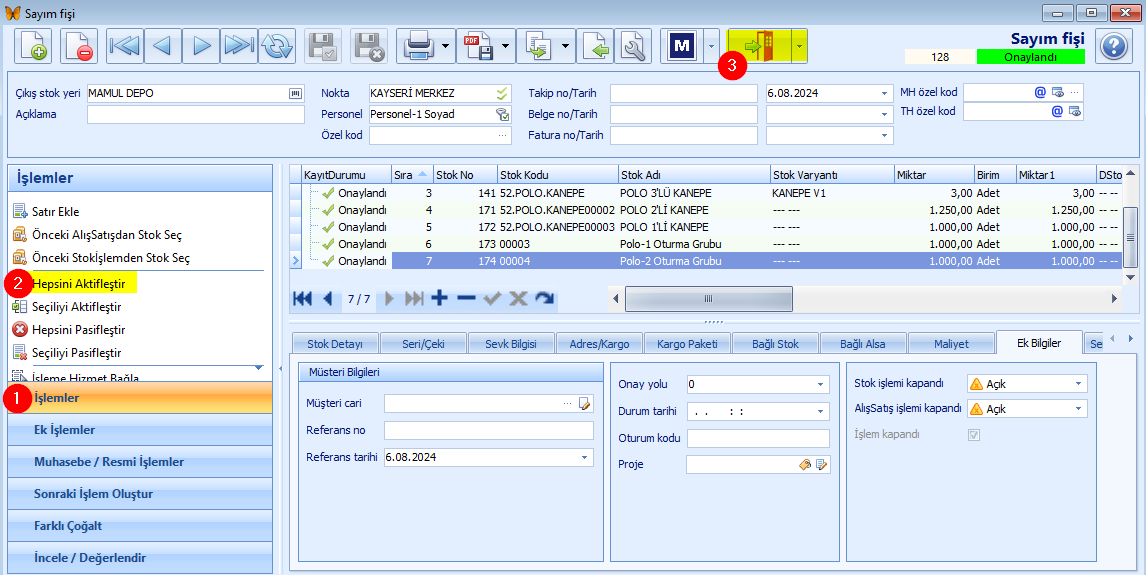
Task: Click the copy documents icon with green arrow
Action: tap(538, 46)
